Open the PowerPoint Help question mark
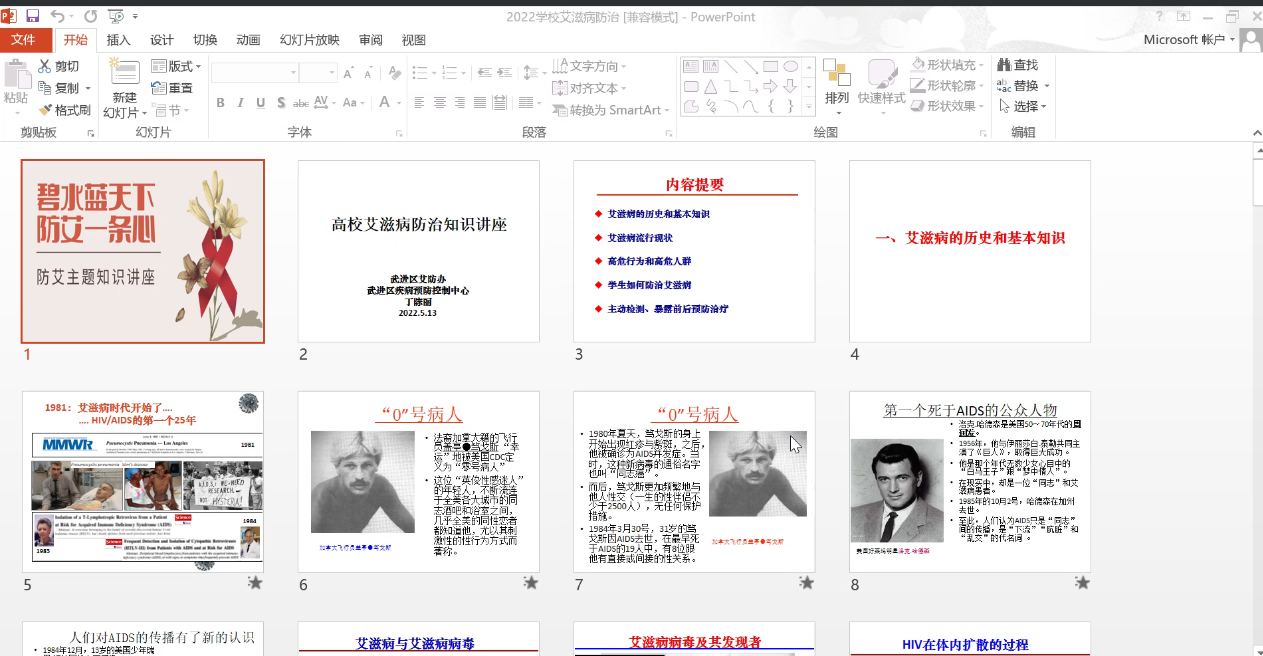 [x=1159, y=16]
